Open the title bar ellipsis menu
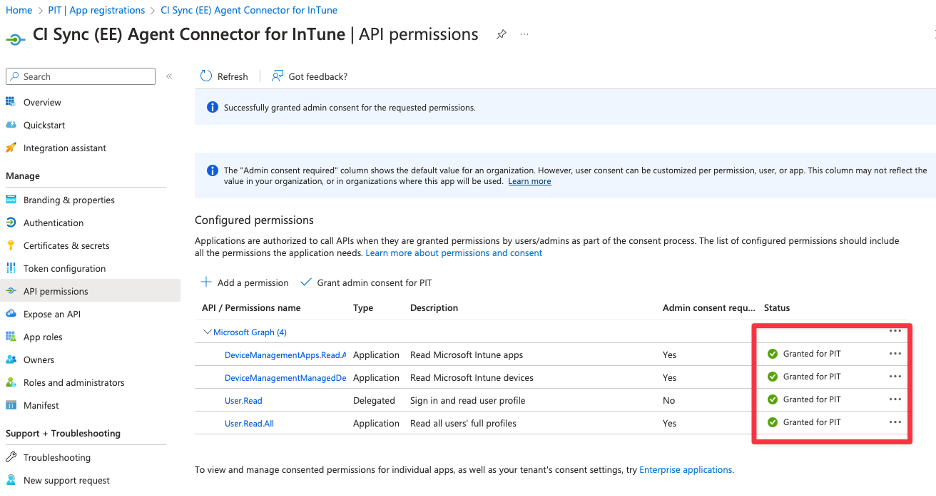Viewport: 936px width, 496px height. [x=524, y=35]
